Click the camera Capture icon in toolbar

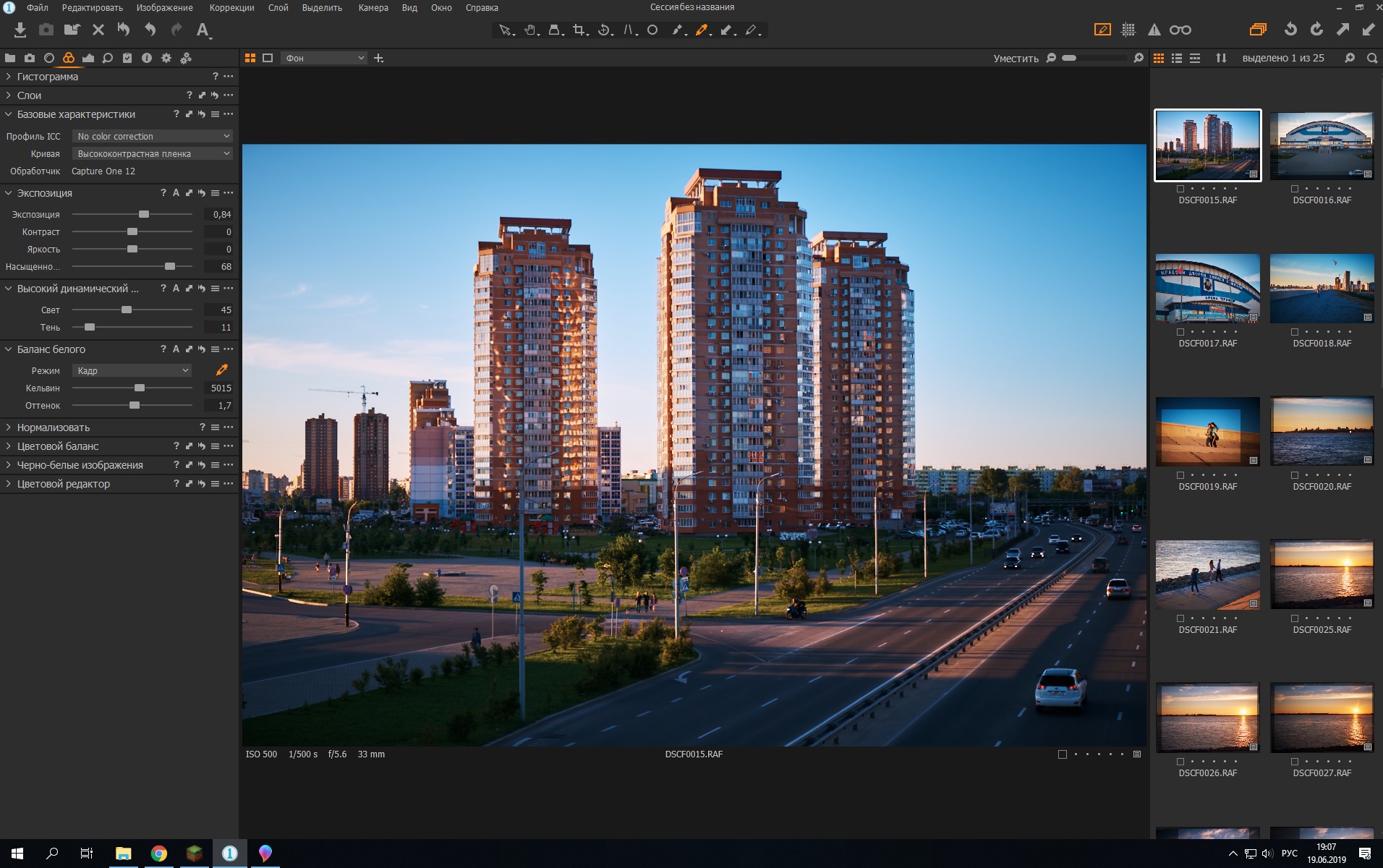[46, 30]
